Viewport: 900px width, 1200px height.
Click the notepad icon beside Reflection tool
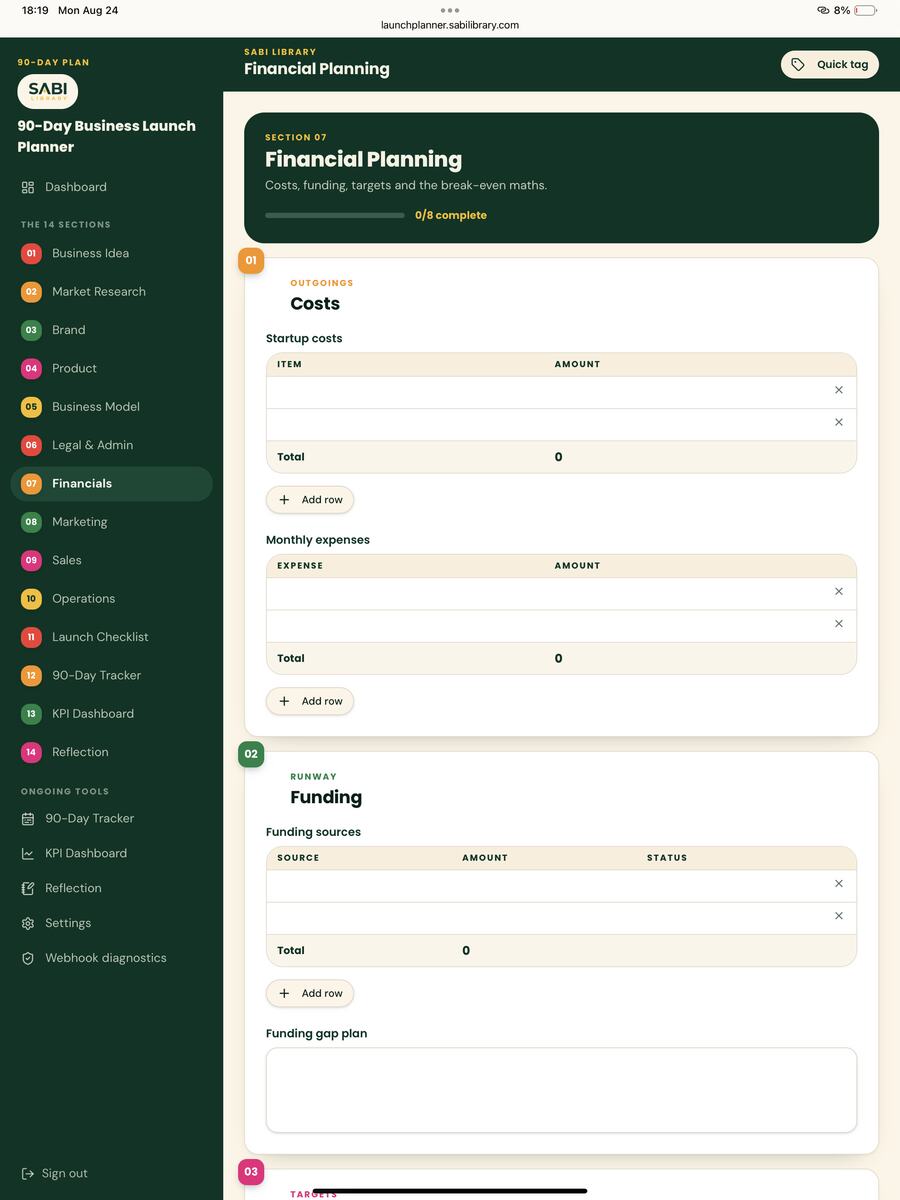click(28, 889)
